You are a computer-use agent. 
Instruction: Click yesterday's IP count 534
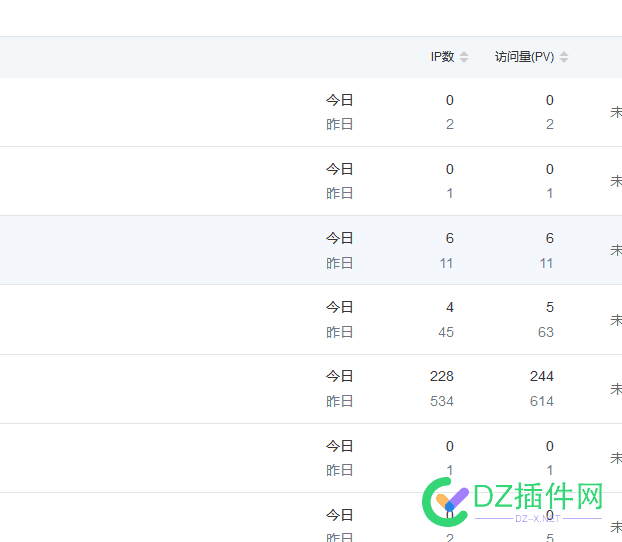pos(442,401)
